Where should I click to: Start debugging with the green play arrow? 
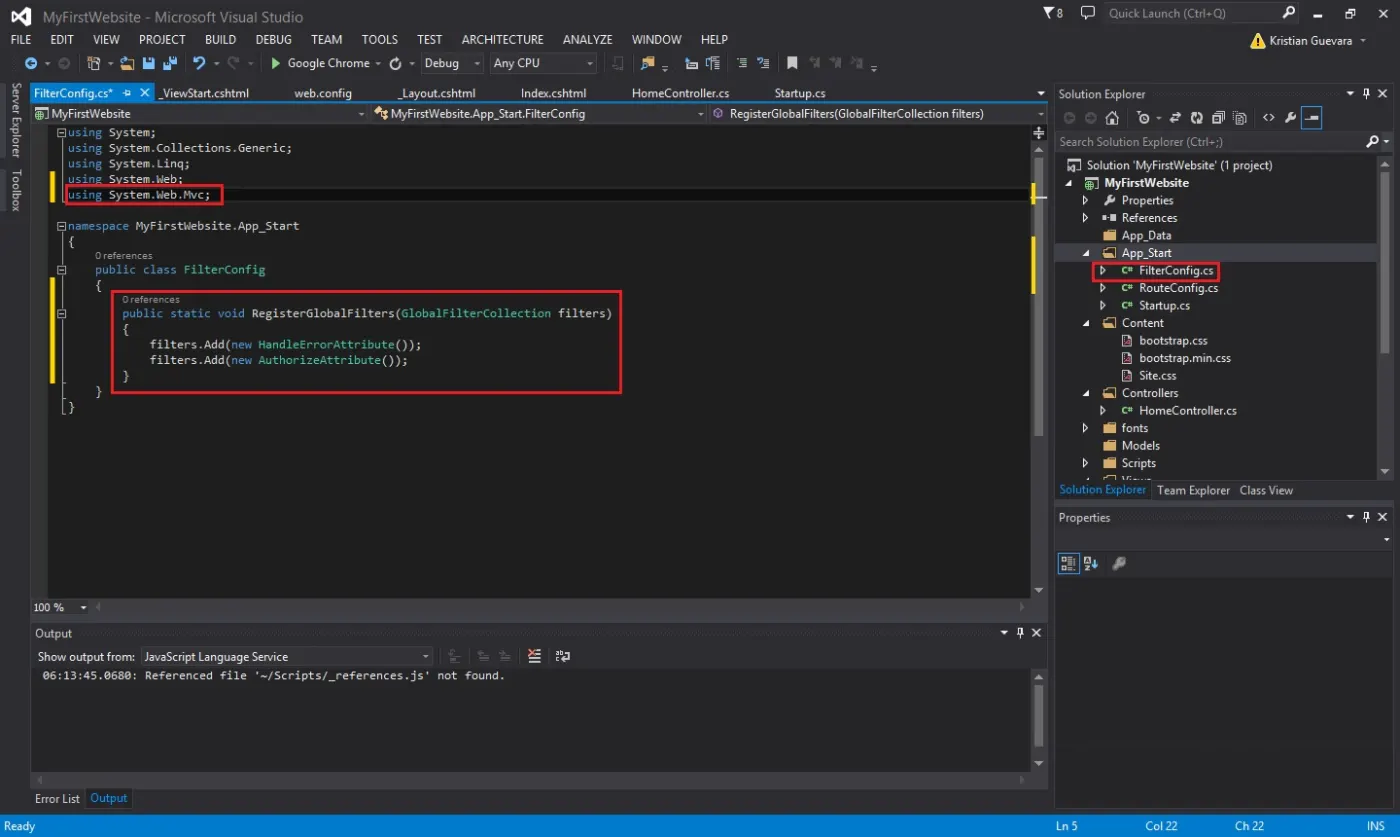[276, 63]
